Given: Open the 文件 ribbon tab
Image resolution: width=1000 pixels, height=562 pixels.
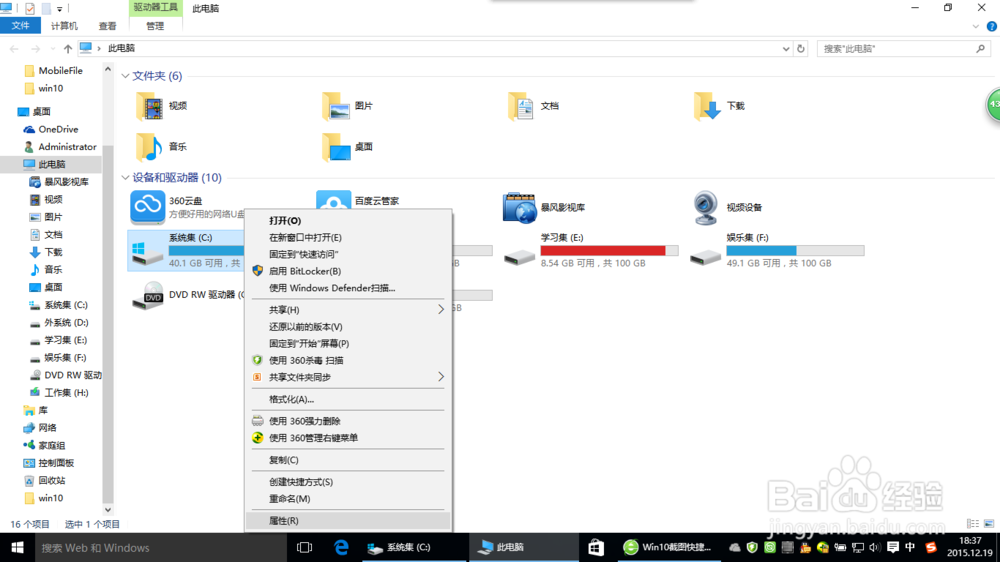Looking at the screenshot, I should (20, 26).
